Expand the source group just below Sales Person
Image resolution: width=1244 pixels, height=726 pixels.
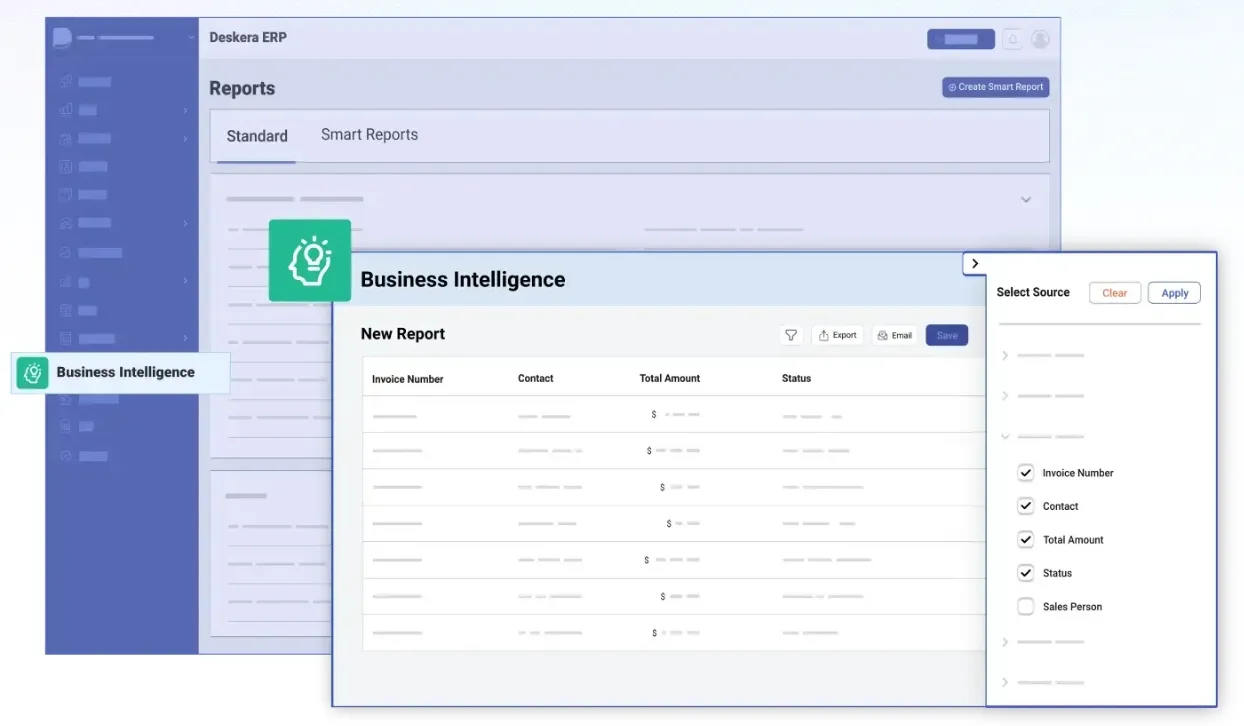point(1005,642)
